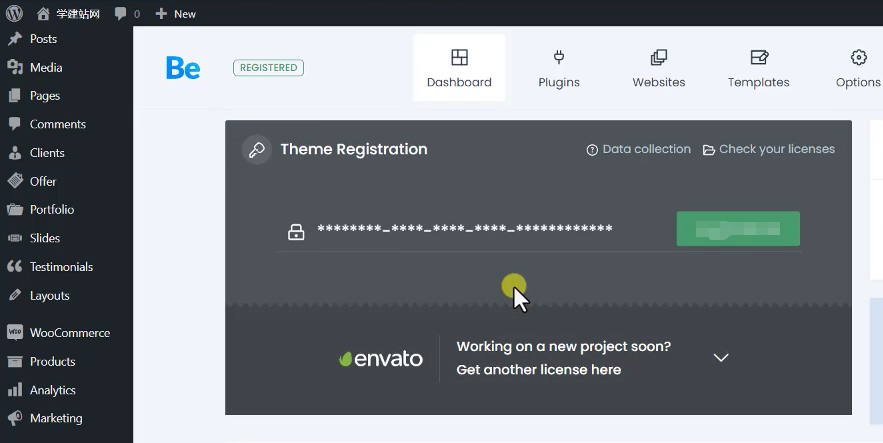
Task: Click the green blurred button beside license key
Action: (738, 229)
